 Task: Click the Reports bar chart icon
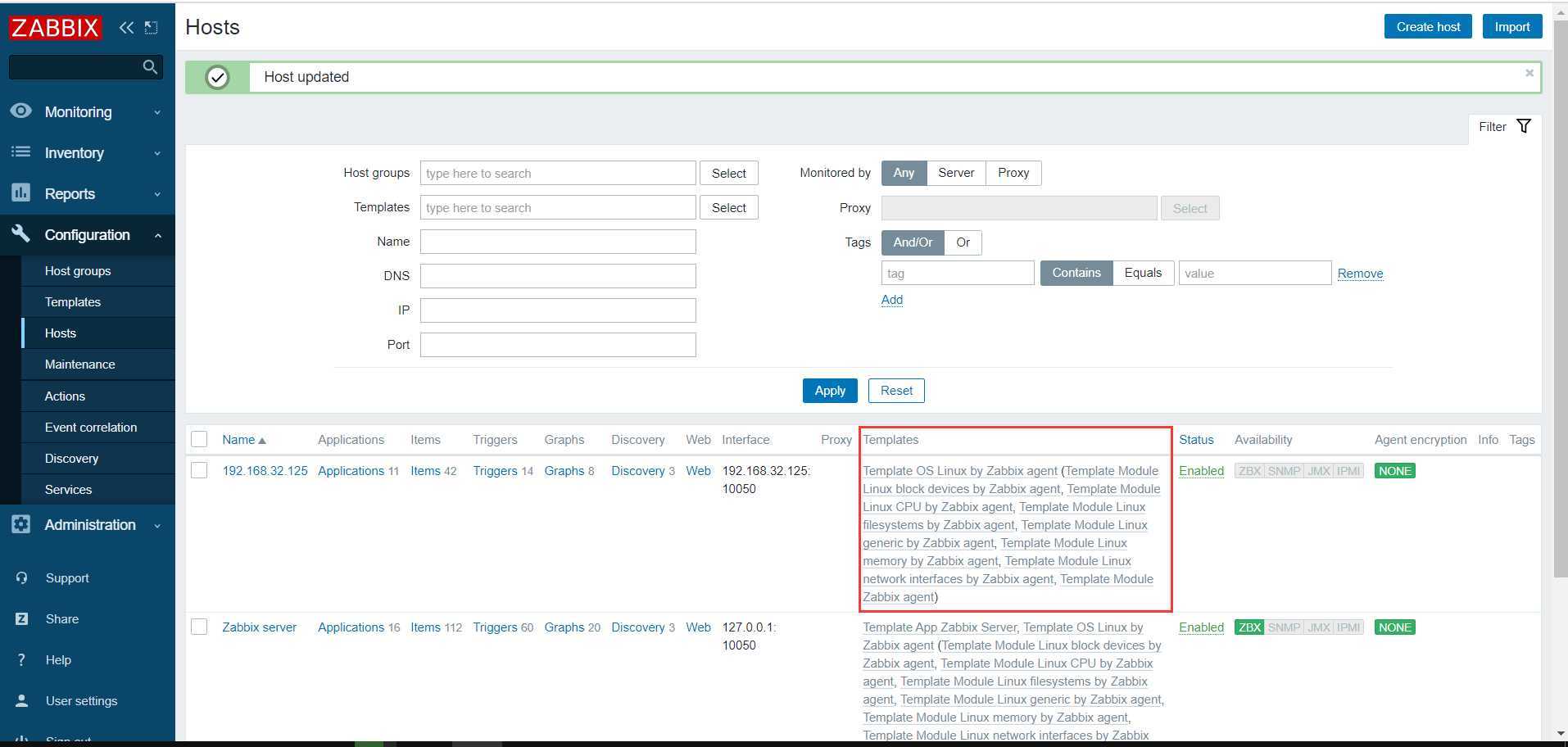21,192
